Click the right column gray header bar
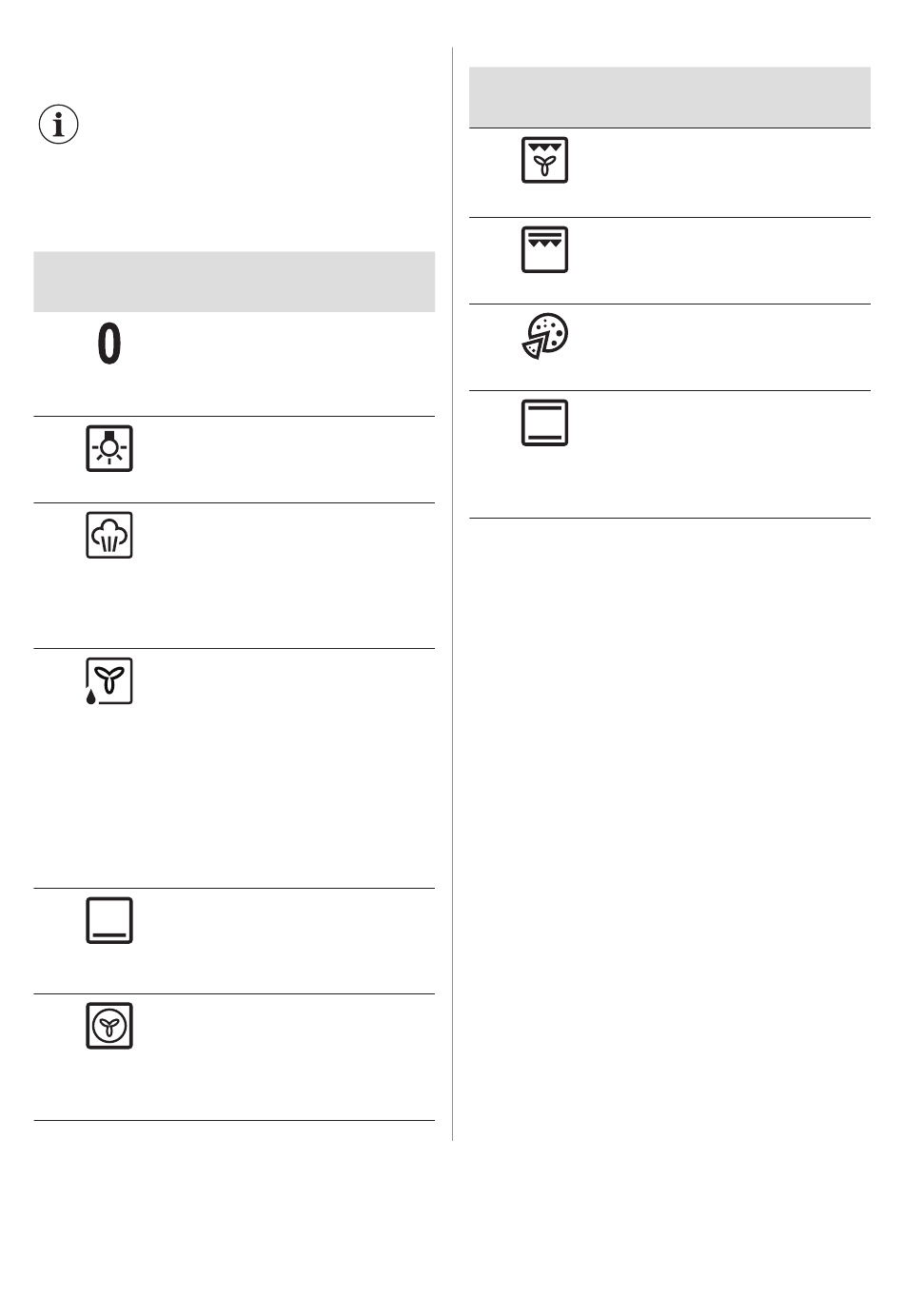Screen dimensions: 904x1316 [x=670, y=97]
